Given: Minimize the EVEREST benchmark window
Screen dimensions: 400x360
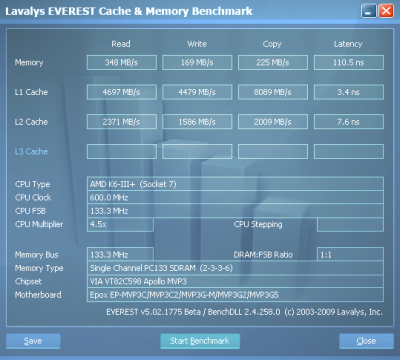Looking at the screenshot, I should point(369,11).
